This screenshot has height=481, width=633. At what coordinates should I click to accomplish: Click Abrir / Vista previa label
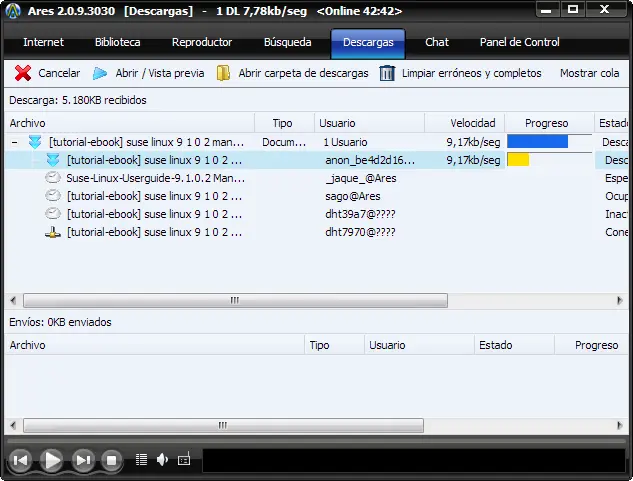pos(160,73)
